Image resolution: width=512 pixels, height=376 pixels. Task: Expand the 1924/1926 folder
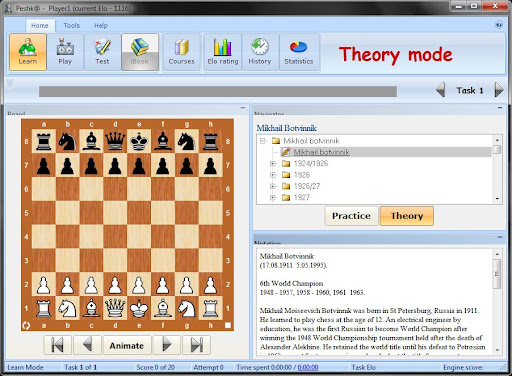click(273, 163)
